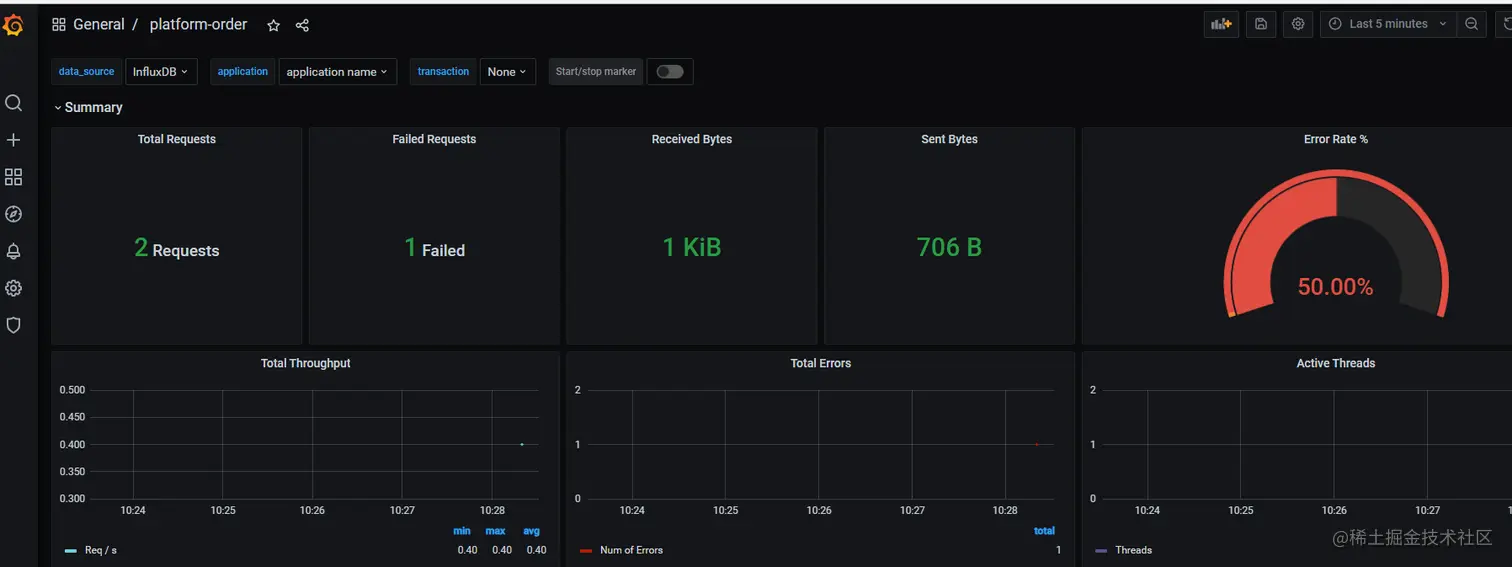Click the Req / s legend color swatch
Image resolution: width=1512 pixels, height=567 pixels.
70,550
